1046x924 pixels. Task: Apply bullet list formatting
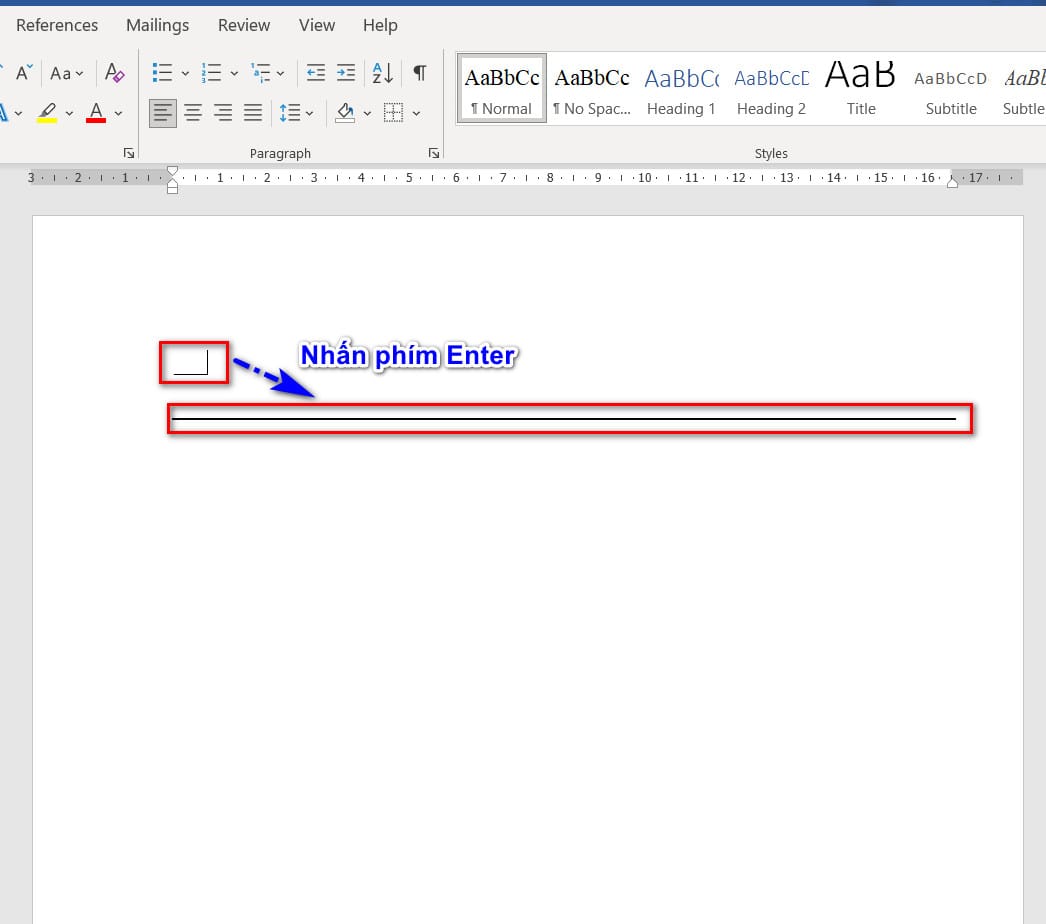[162, 73]
